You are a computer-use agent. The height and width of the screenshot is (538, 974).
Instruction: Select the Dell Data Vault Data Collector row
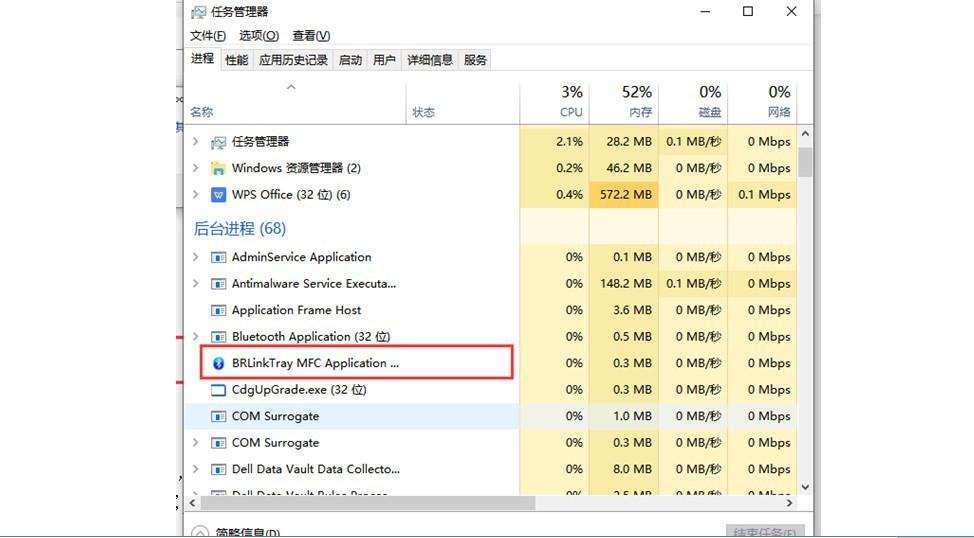316,469
